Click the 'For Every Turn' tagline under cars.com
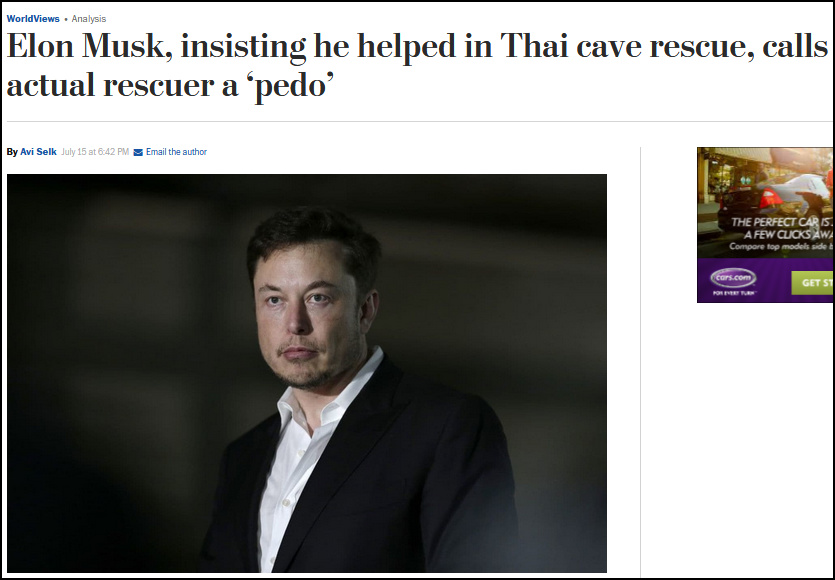The height and width of the screenshot is (580, 835). [734, 293]
